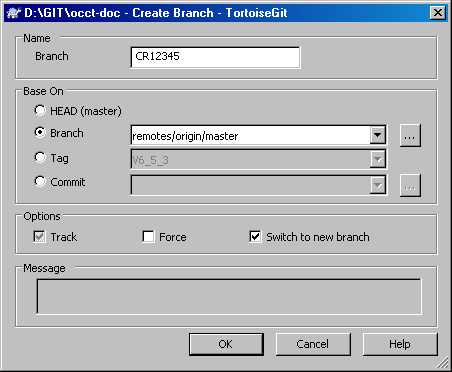The image size is (452, 372).
Task: Toggle the Track checkbox
Action: [x=40, y=237]
